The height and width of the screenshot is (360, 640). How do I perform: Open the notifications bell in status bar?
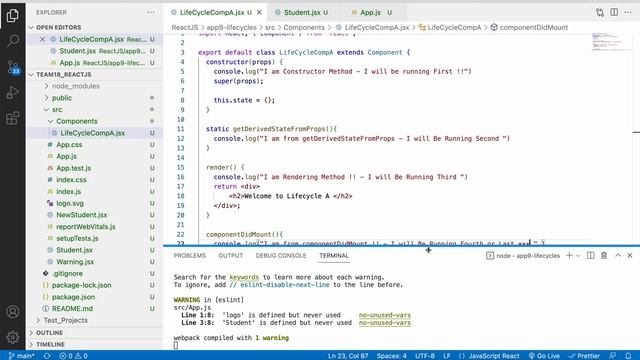click(628, 356)
